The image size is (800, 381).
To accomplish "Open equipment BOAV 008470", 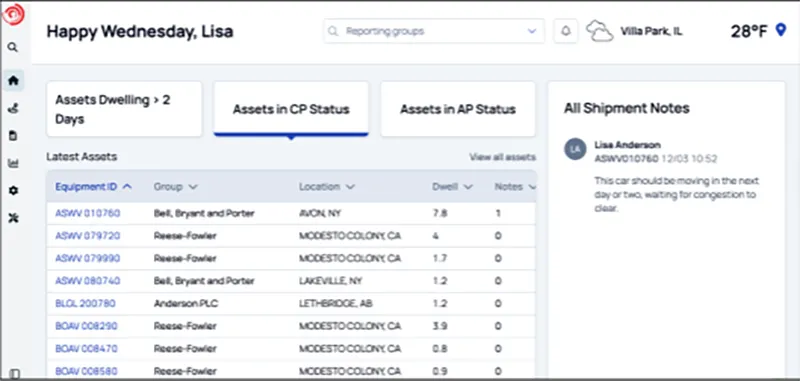I will pyautogui.click(x=86, y=348).
